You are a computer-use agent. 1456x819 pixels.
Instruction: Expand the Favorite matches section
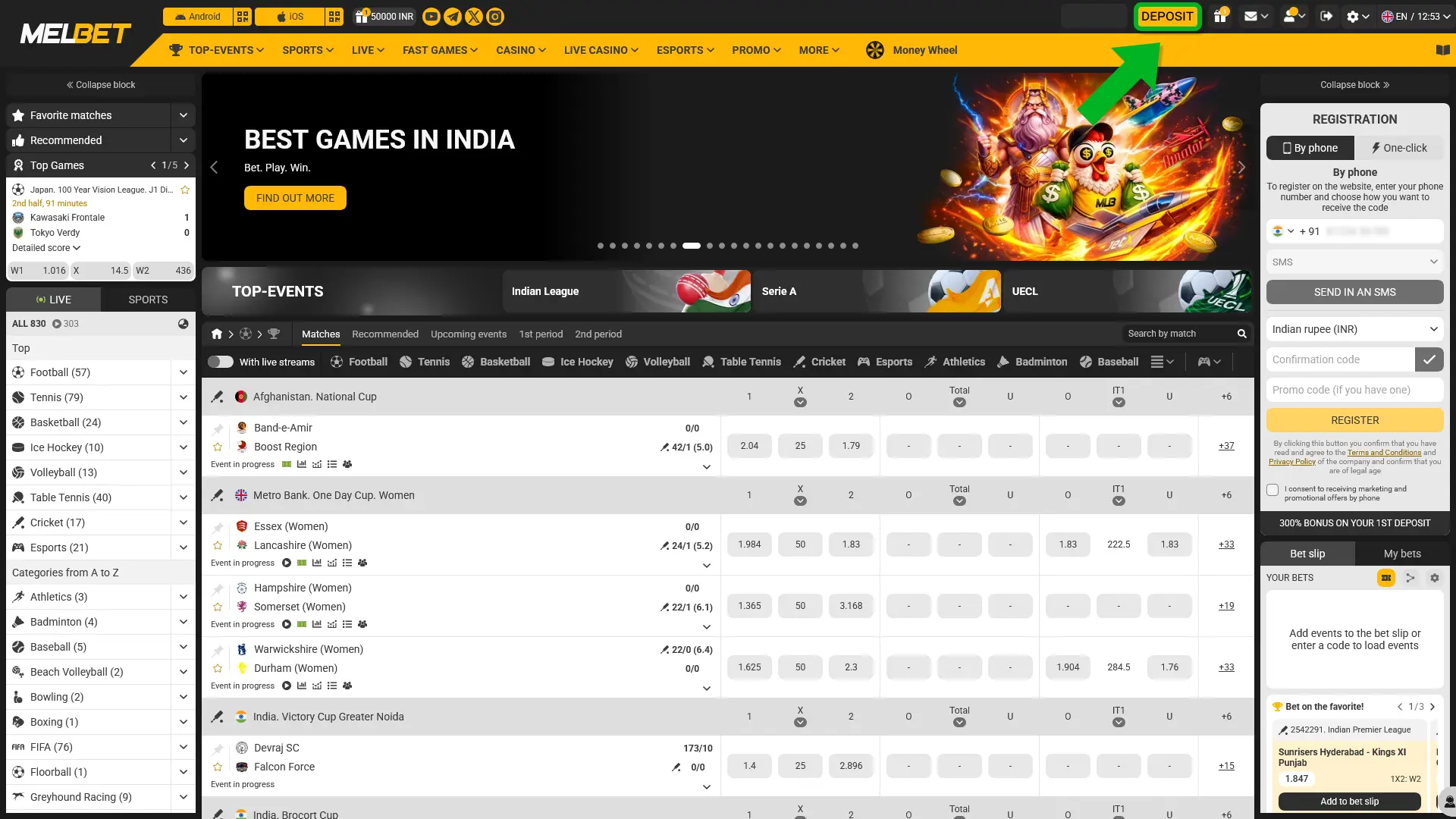pyautogui.click(x=184, y=115)
